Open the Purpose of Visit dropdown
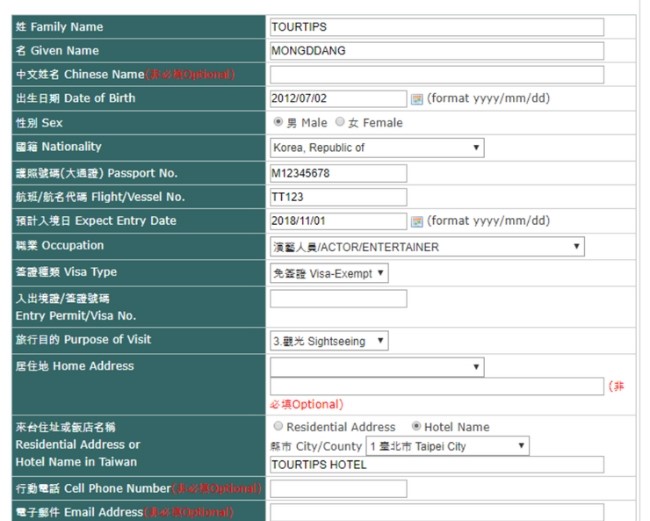650x521 pixels. pyautogui.click(x=329, y=341)
